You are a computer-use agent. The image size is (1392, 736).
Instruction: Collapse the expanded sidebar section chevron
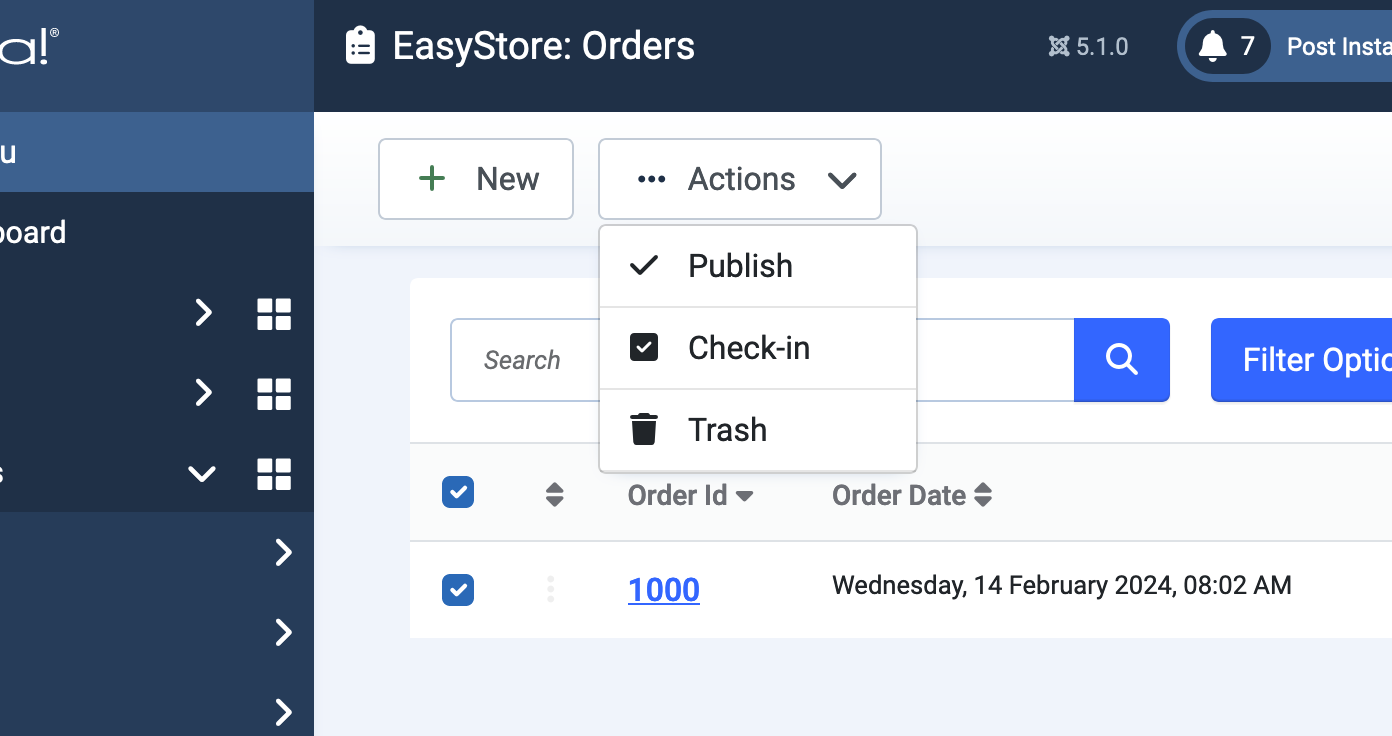tap(201, 474)
